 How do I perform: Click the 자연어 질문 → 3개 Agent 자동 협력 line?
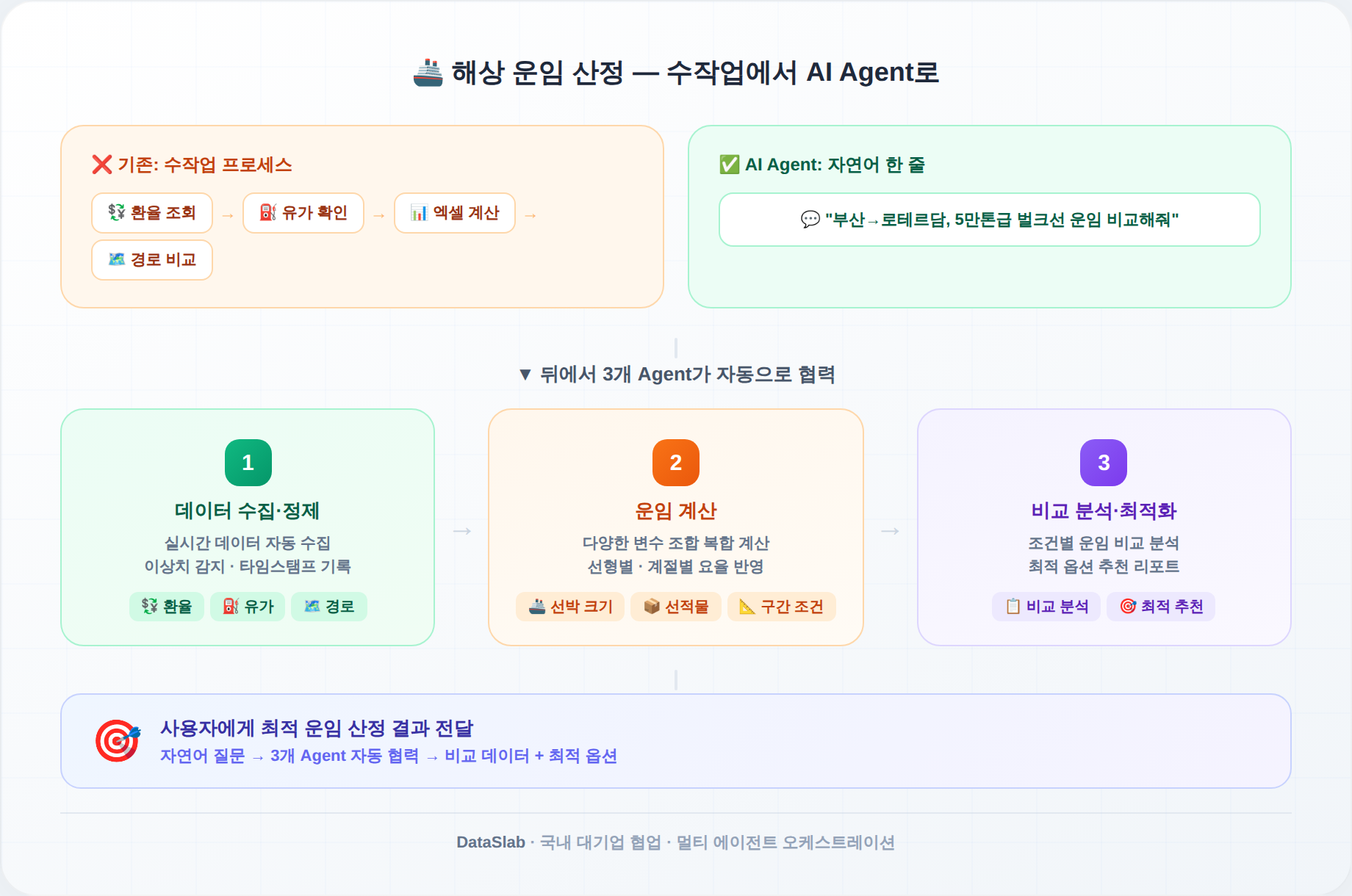pyautogui.click(x=389, y=756)
